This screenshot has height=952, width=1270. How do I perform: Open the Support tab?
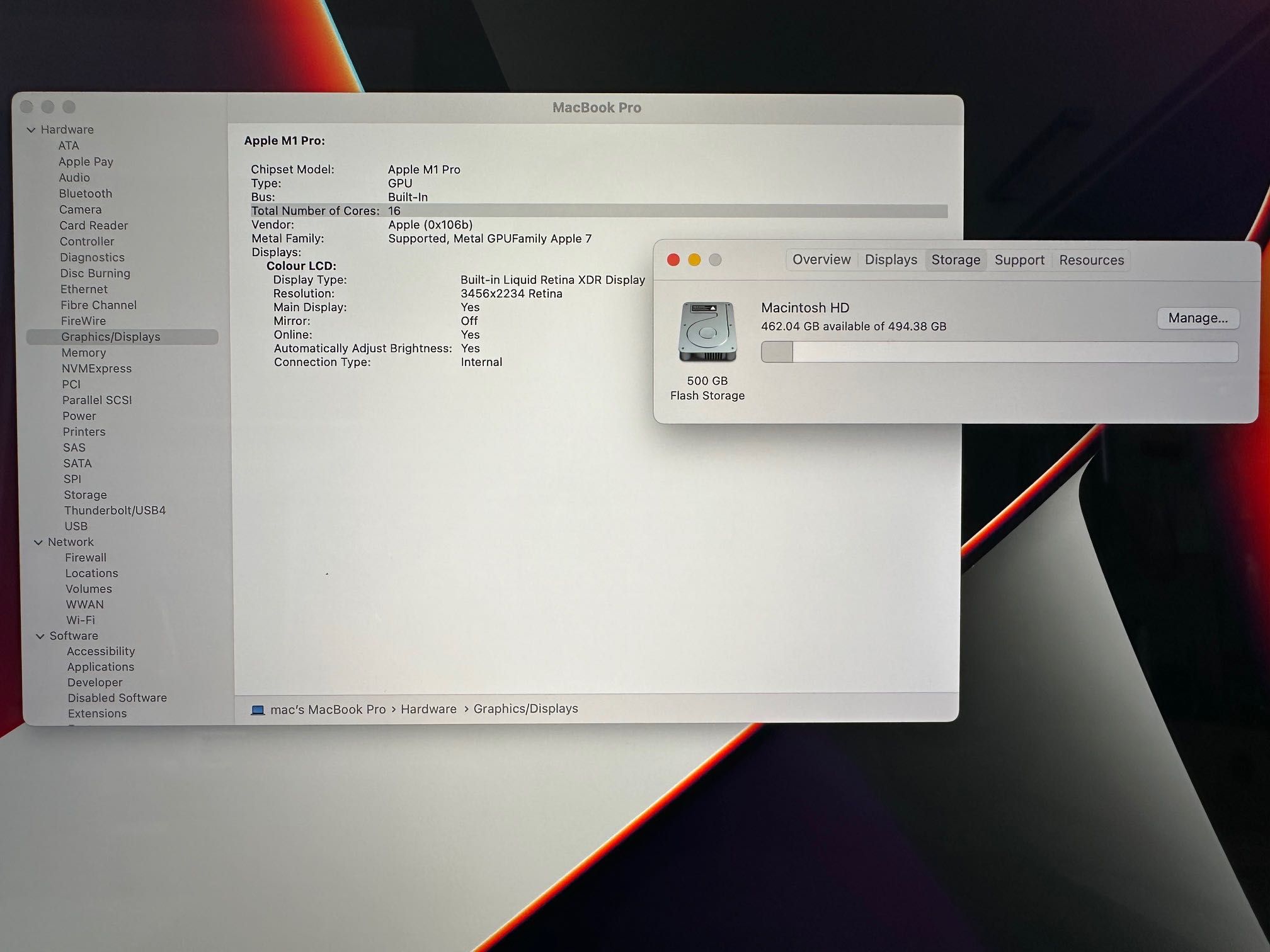click(1019, 260)
